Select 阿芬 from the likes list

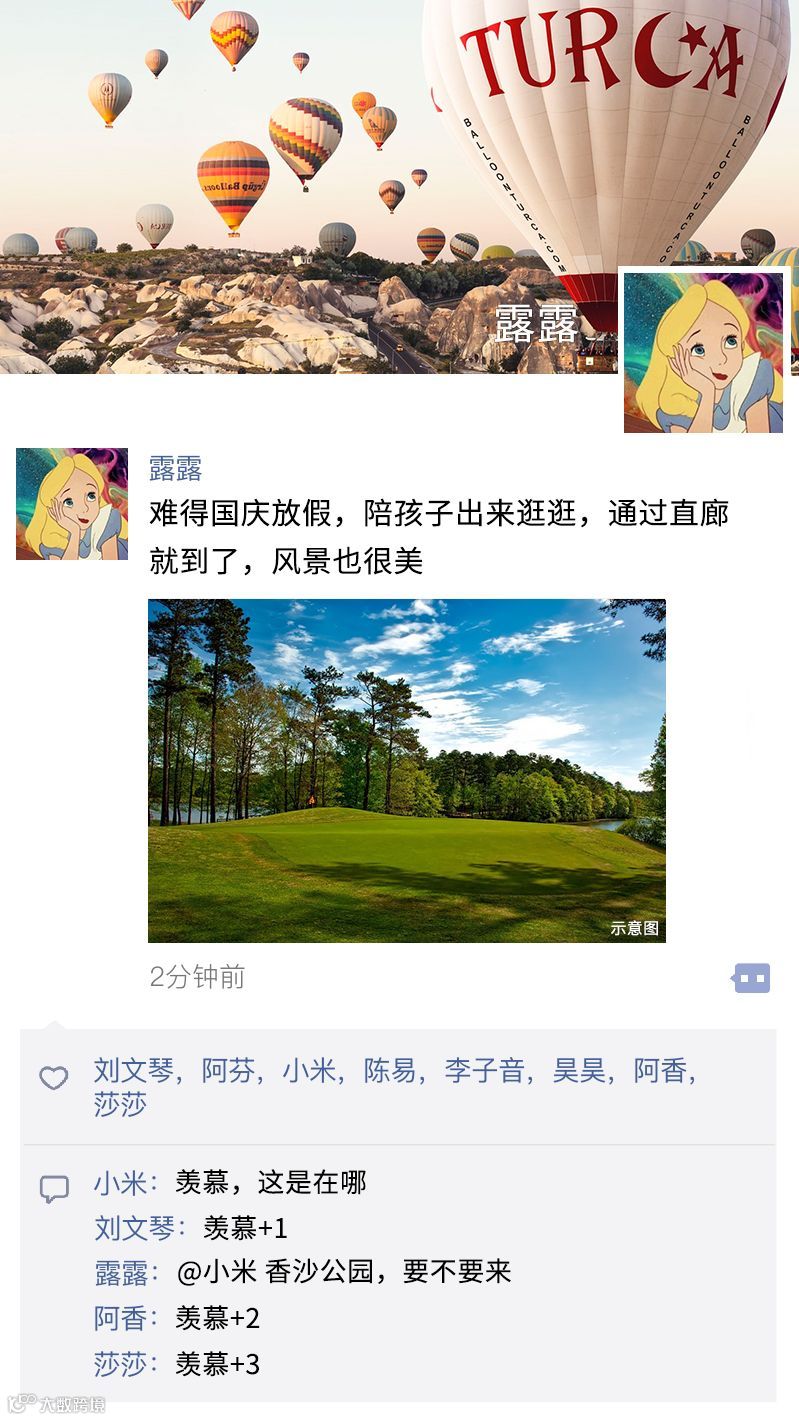pos(229,1071)
